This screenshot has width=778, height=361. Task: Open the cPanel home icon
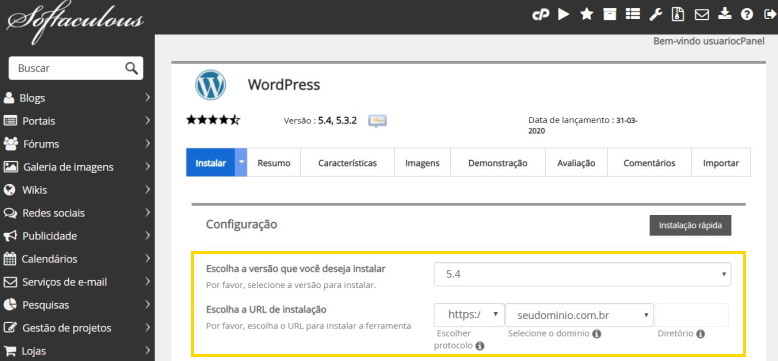coord(540,15)
